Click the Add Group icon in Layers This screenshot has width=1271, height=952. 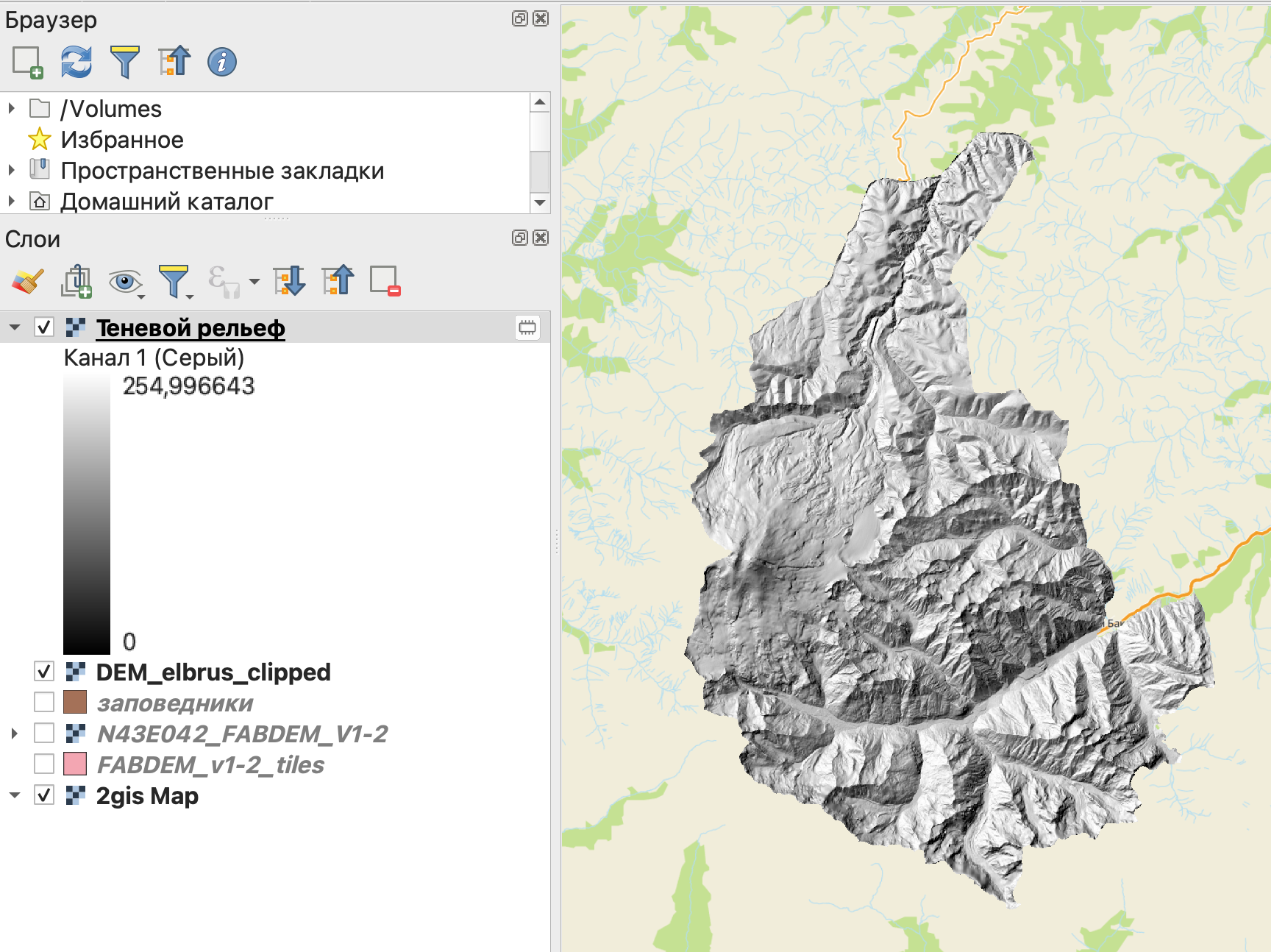76,281
